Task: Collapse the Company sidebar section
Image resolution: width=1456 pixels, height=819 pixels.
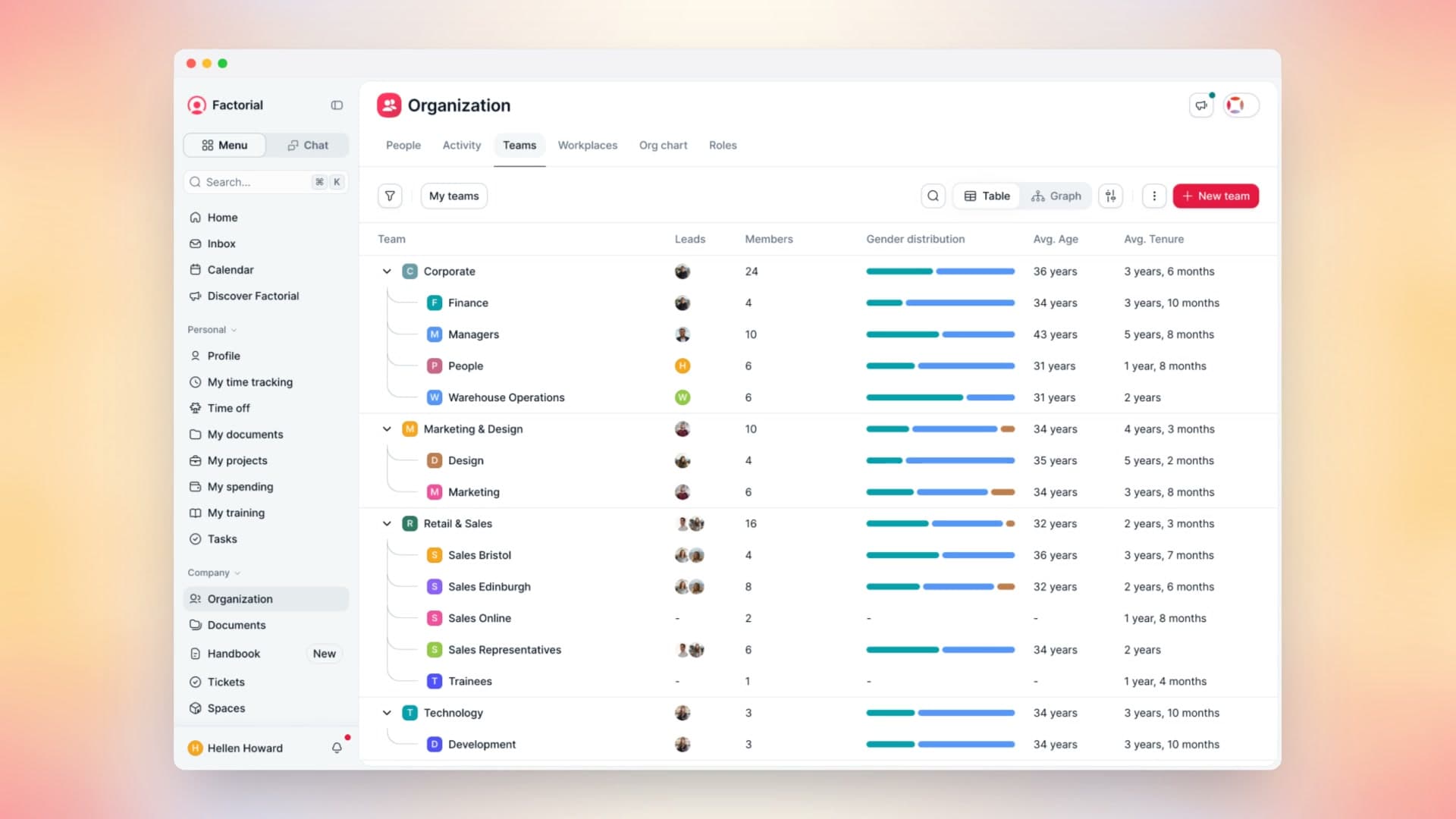Action: [x=214, y=573]
